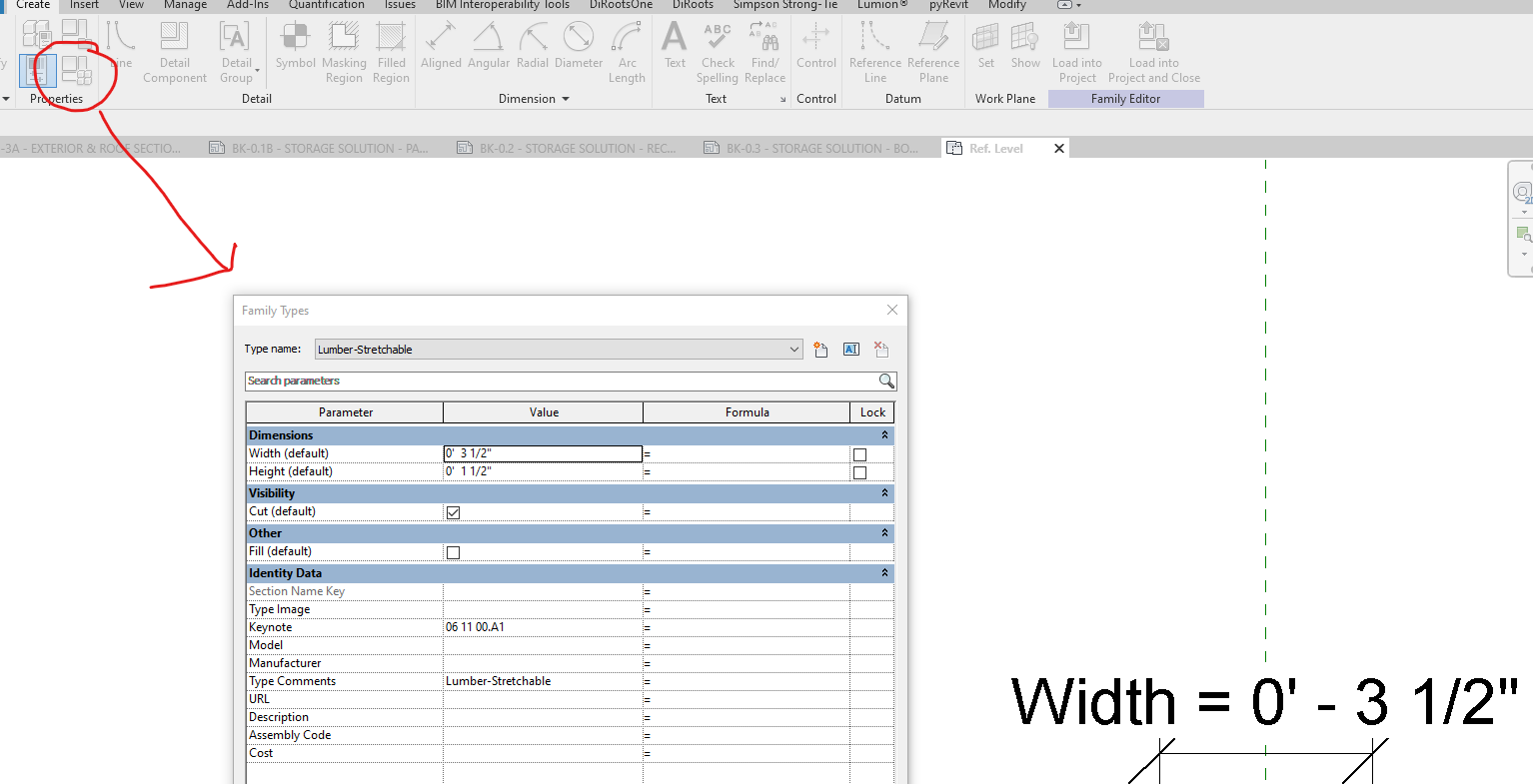Click the Find/Replace tool

766,52
